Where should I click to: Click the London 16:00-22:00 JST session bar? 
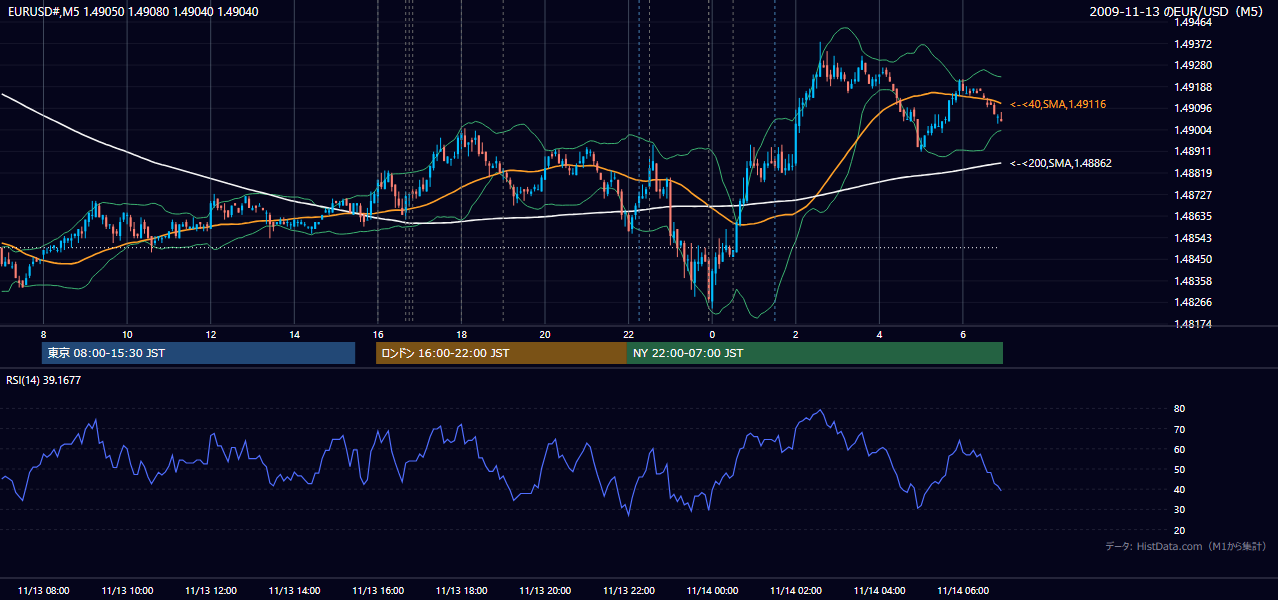point(501,353)
